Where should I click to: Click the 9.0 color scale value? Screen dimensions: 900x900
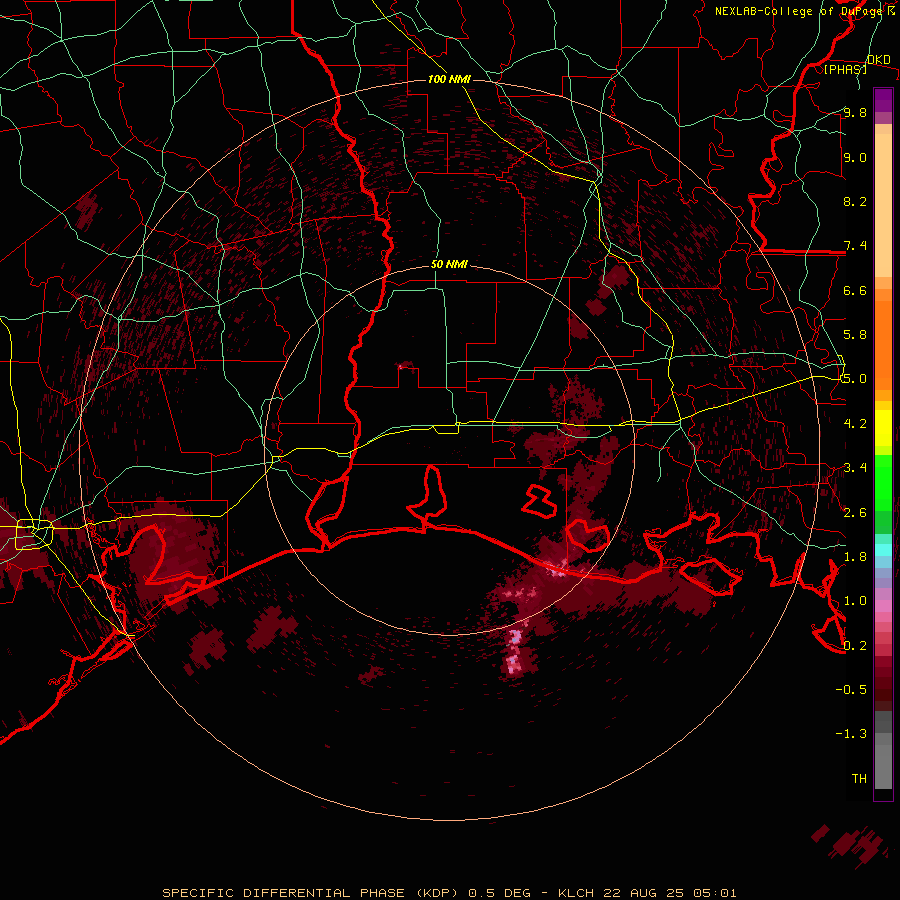[x=855, y=157]
